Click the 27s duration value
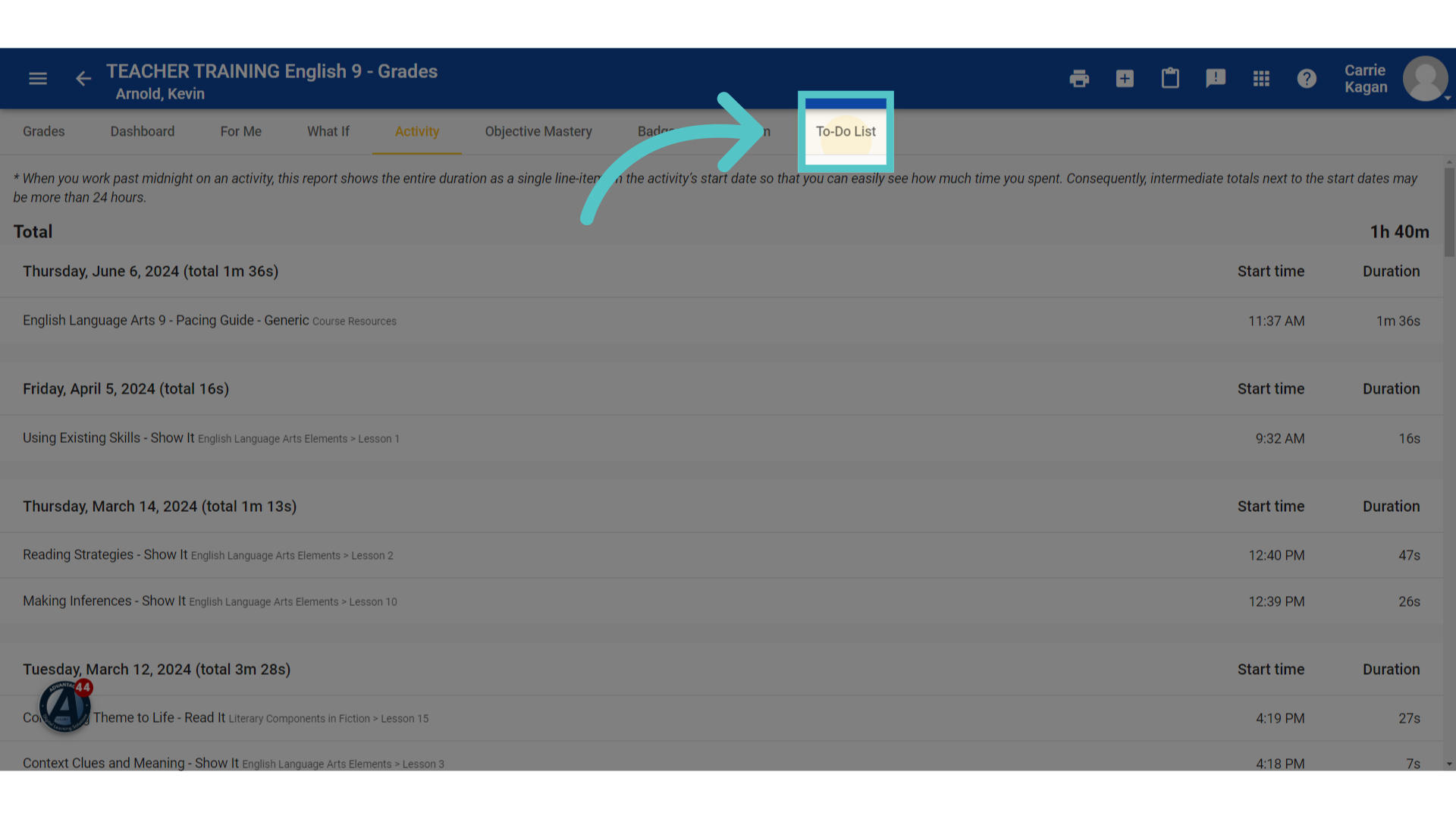Viewport: 1456px width, 819px height. click(1409, 718)
